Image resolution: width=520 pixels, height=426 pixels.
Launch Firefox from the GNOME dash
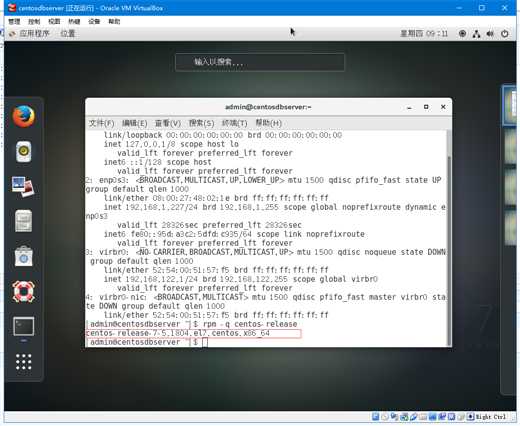pos(23,116)
